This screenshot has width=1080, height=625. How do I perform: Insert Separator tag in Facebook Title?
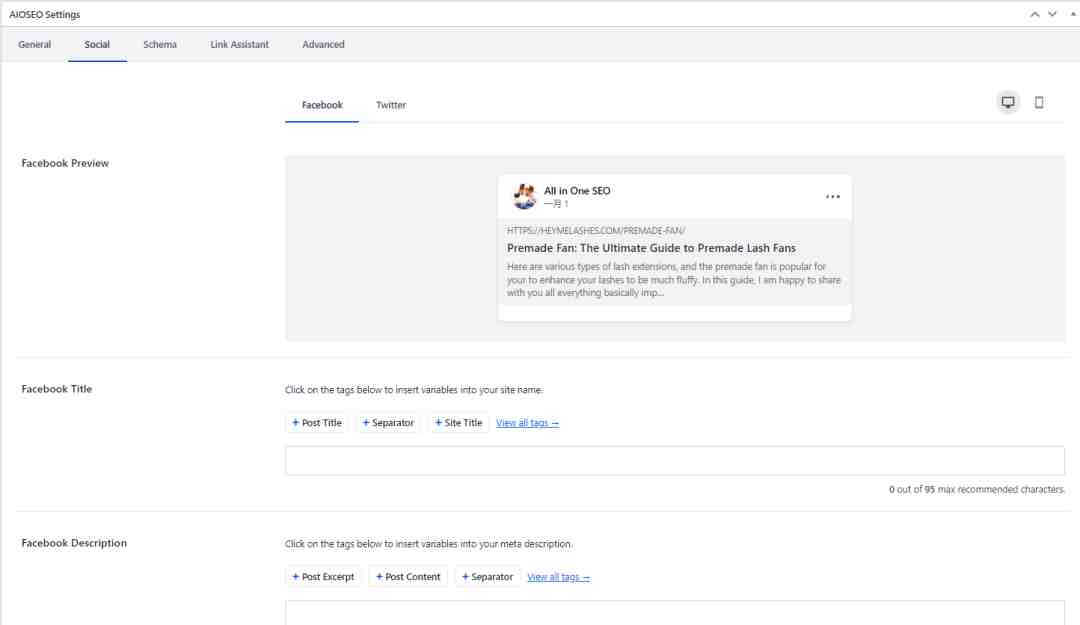coord(388,423)
